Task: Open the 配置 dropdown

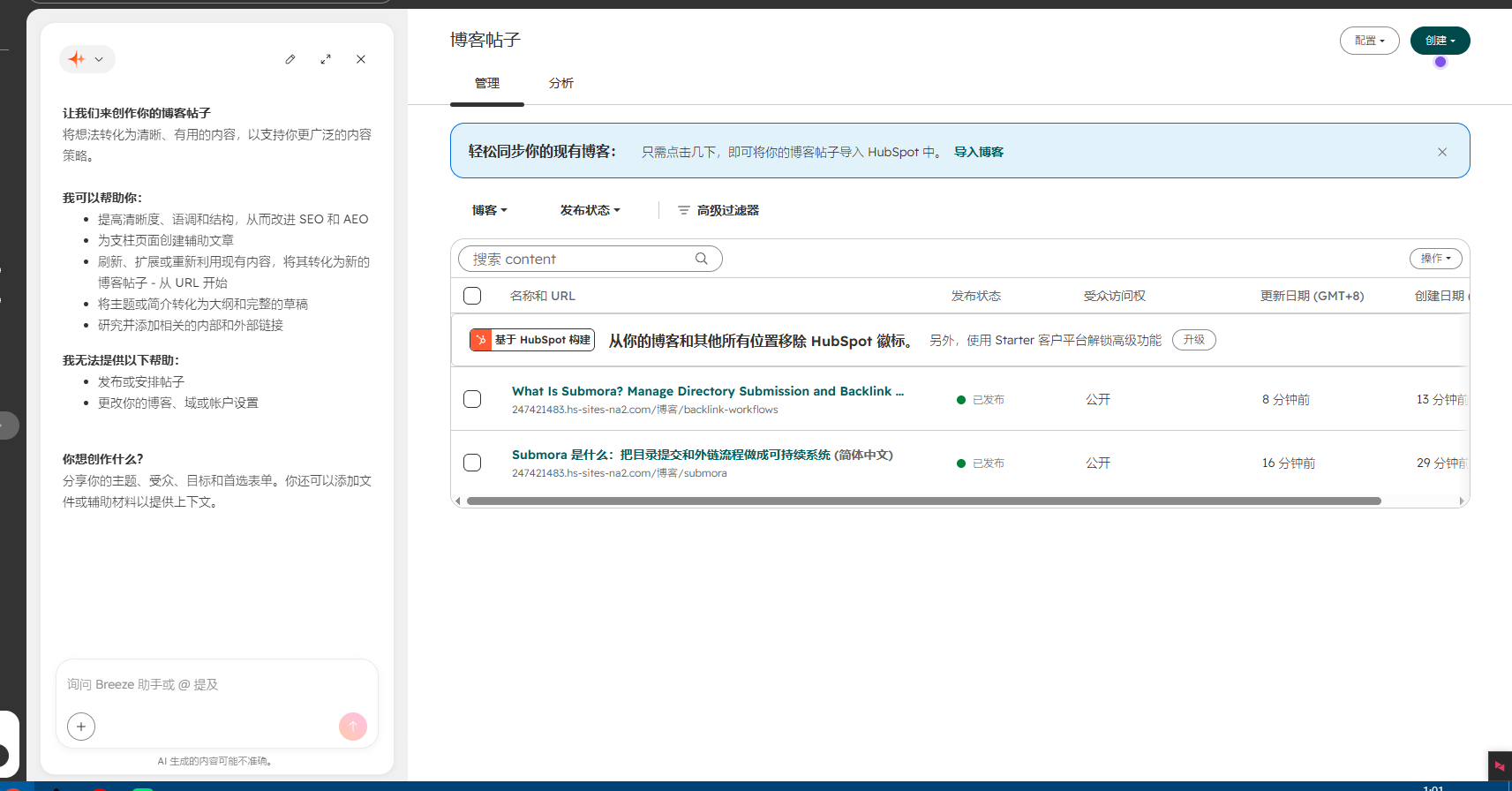Action: pyautogui.click(x=1370, y=41)
